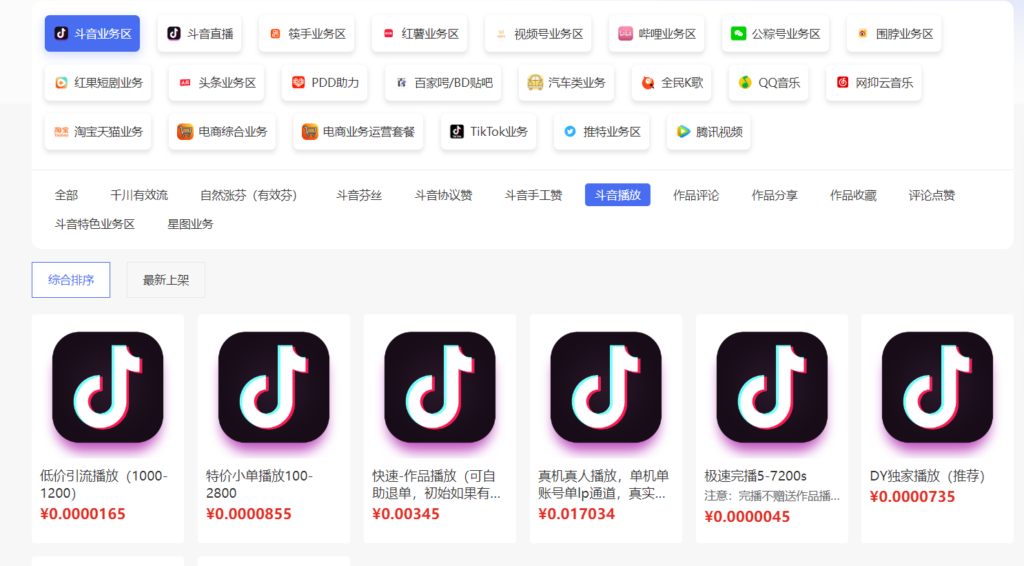Screen dimensions: 1024x566
Task: Click the icon beside 红果短剧业务
Action: click(x=61, y=82)
